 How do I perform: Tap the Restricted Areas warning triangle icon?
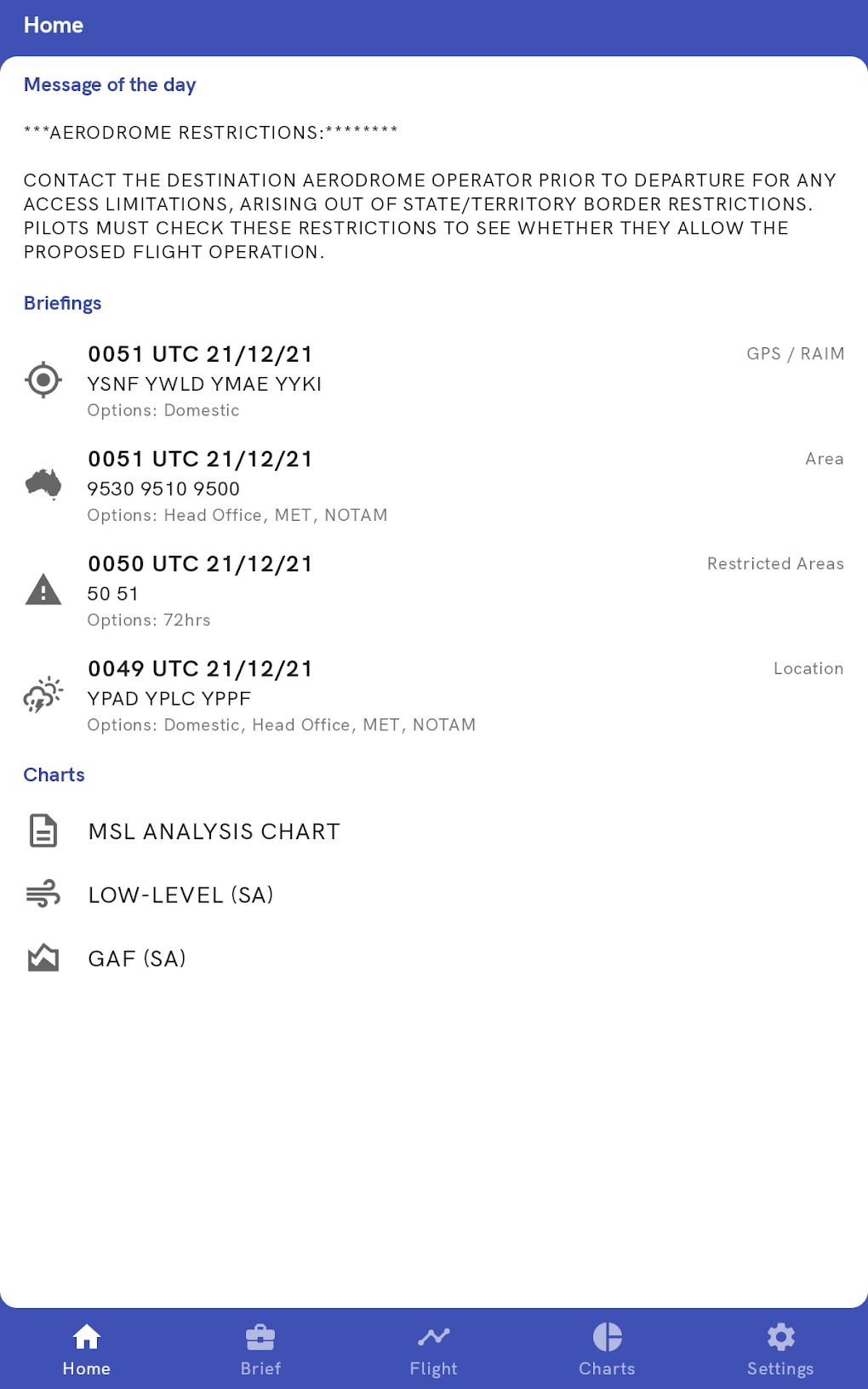click(43, 589)
